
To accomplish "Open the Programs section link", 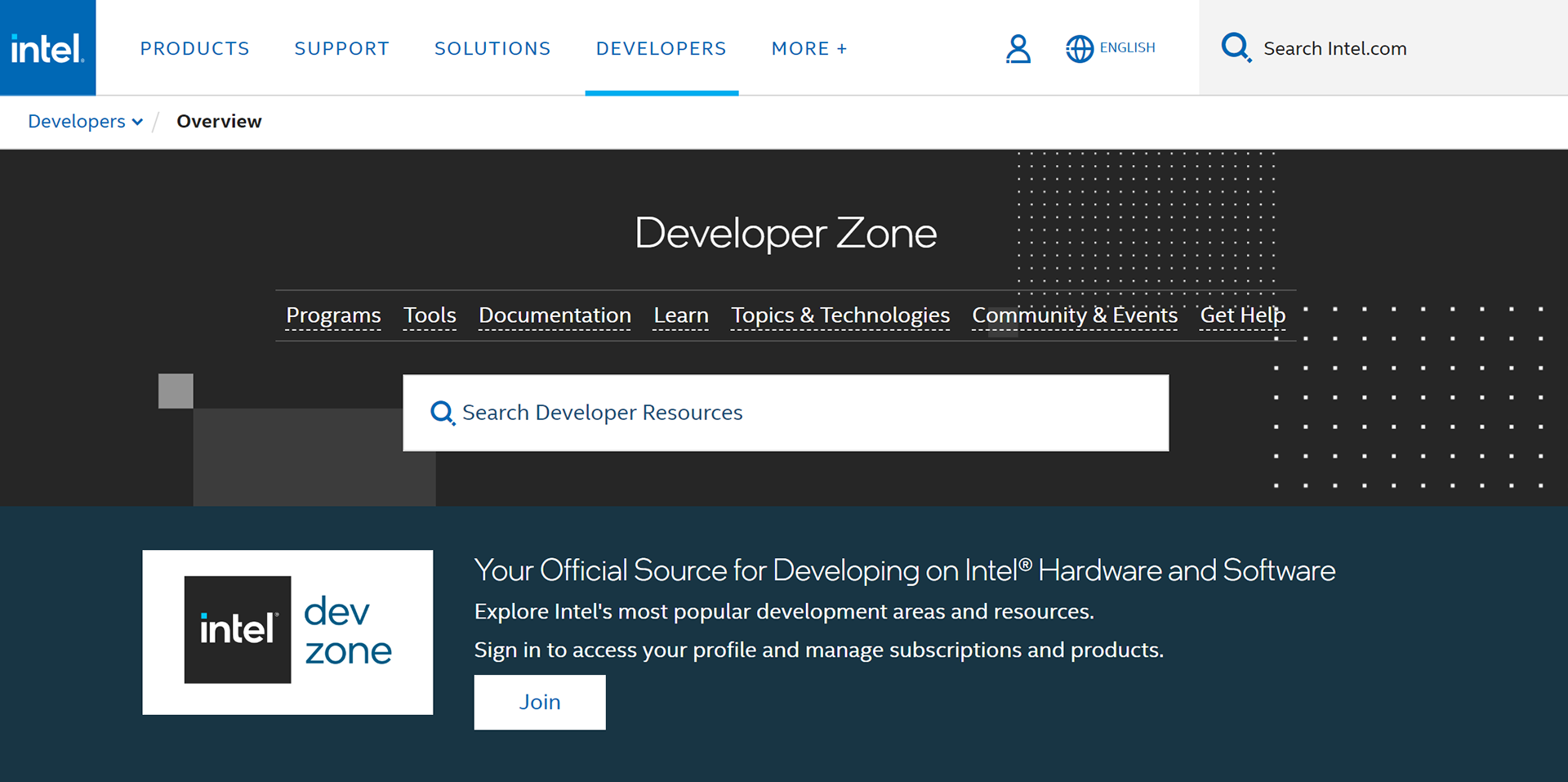I will [333, 315].
